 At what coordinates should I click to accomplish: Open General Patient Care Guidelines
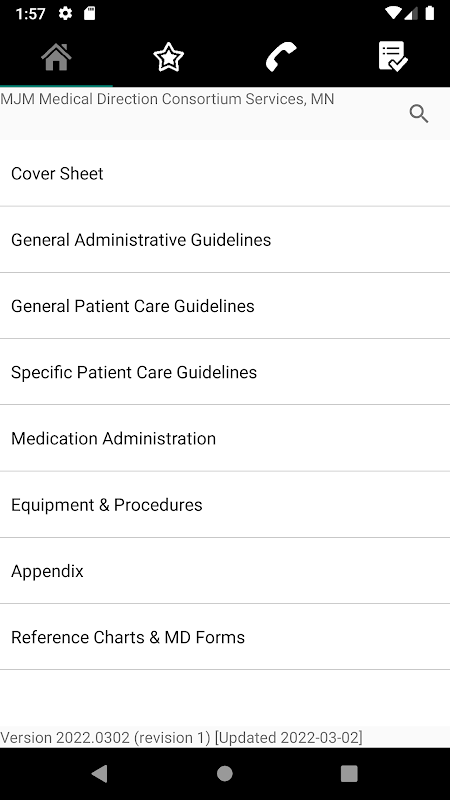(225, 306)
